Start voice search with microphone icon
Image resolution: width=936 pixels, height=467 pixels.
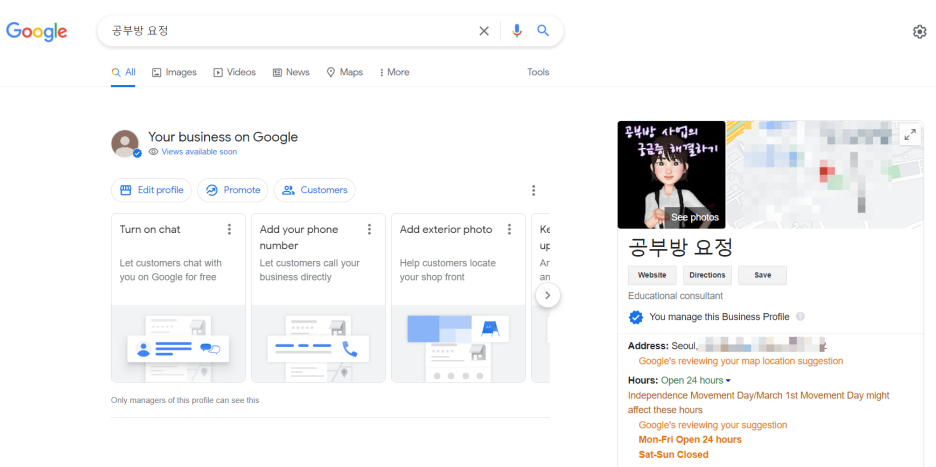point(517,31)
